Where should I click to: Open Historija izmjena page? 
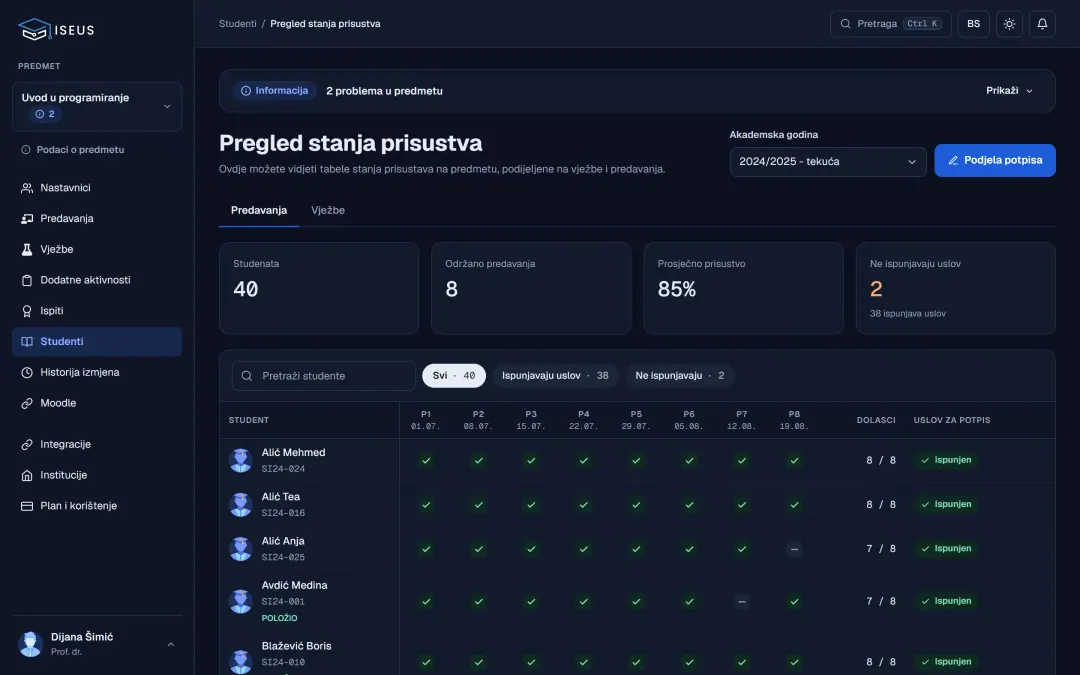(x=97, y=372)
